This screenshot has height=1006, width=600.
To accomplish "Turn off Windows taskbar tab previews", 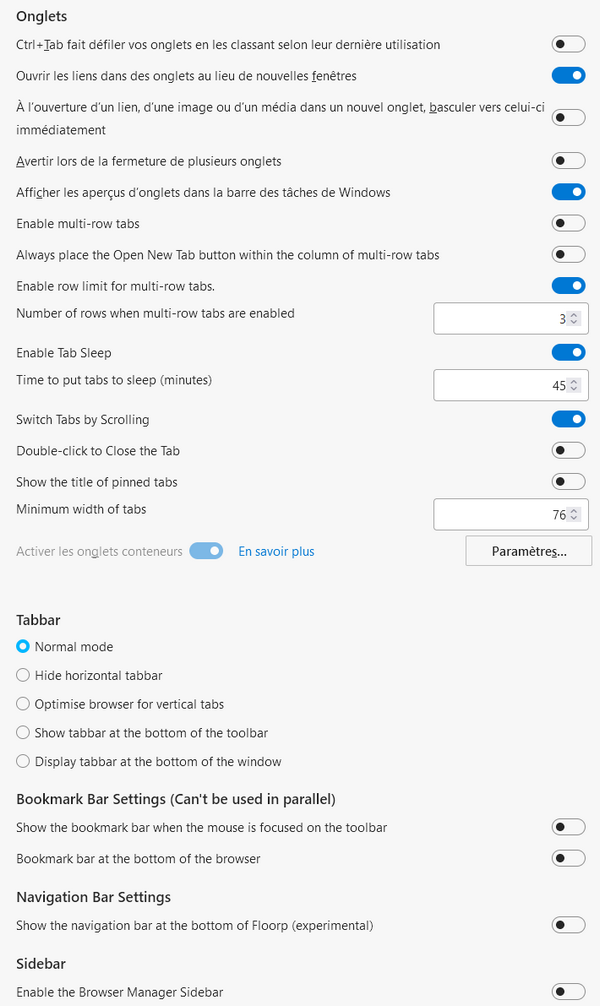I will pos(568,192).
